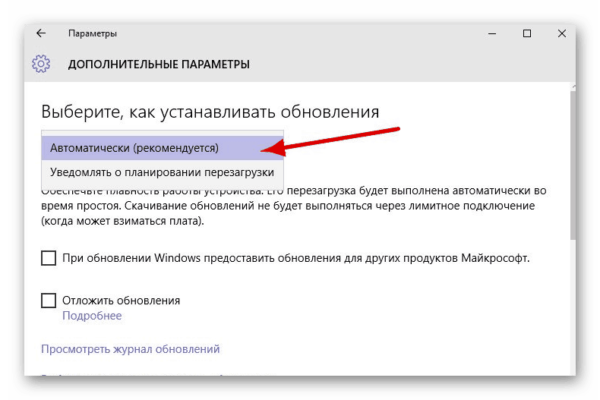Go back using the arrow icon
This screenshot has width=600, height=400.
coord(41,33)
